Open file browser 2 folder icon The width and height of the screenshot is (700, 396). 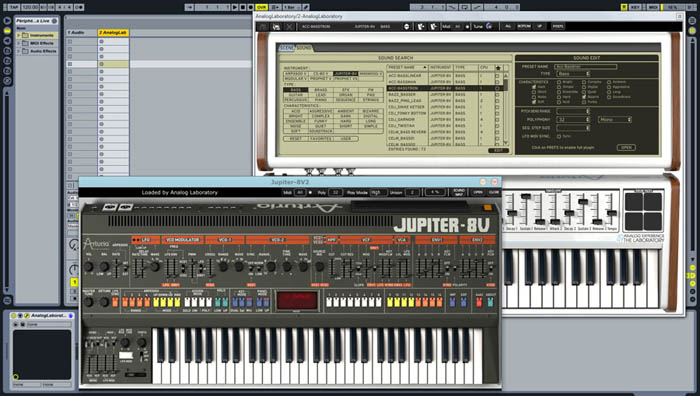click(7, 60)
